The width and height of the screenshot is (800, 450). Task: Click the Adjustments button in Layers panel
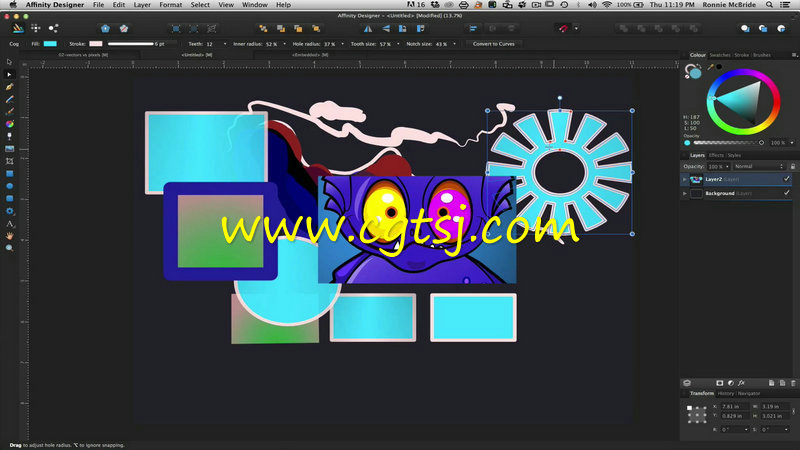[731, 383]
